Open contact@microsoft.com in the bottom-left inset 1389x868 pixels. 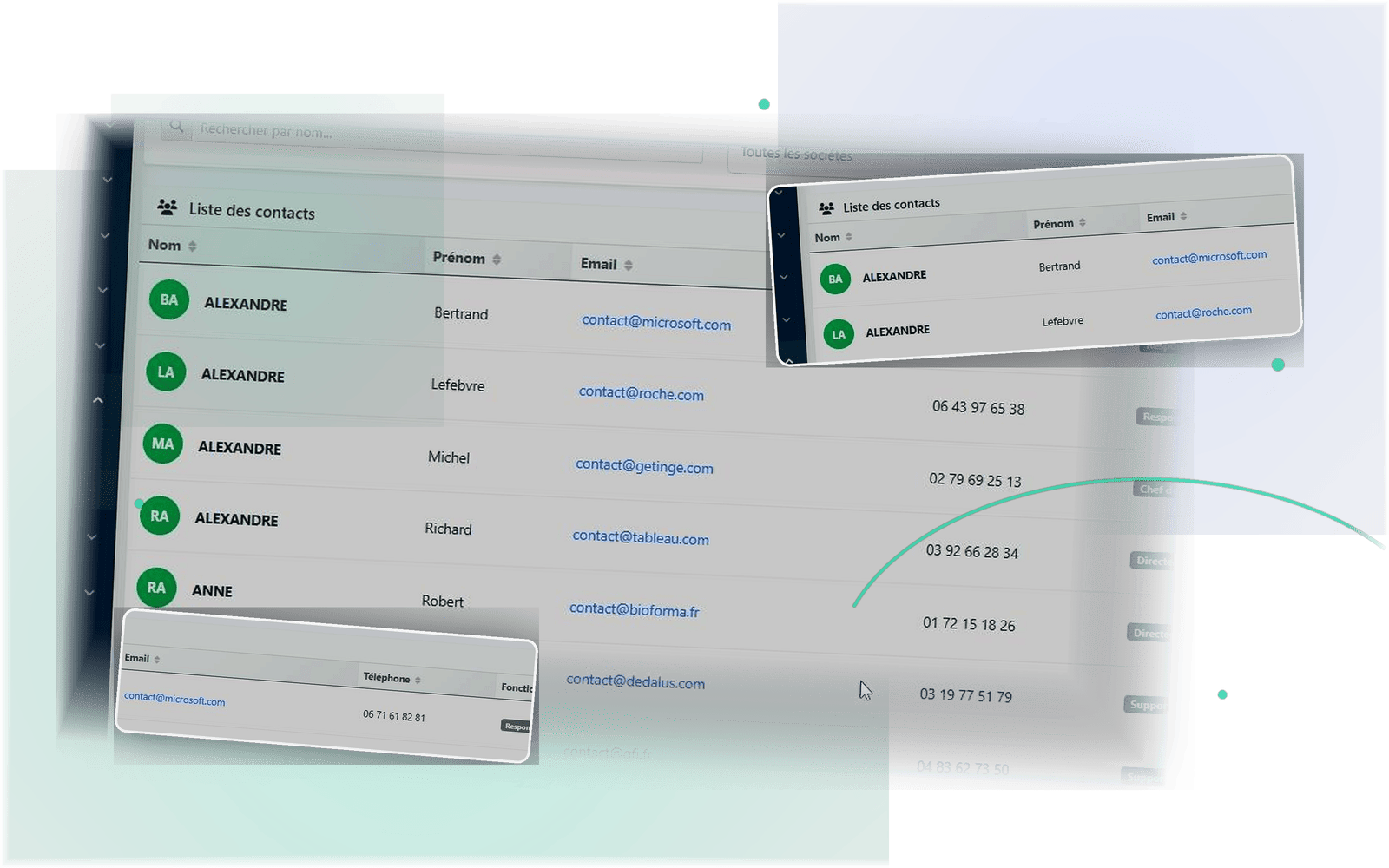coord(174,699)
